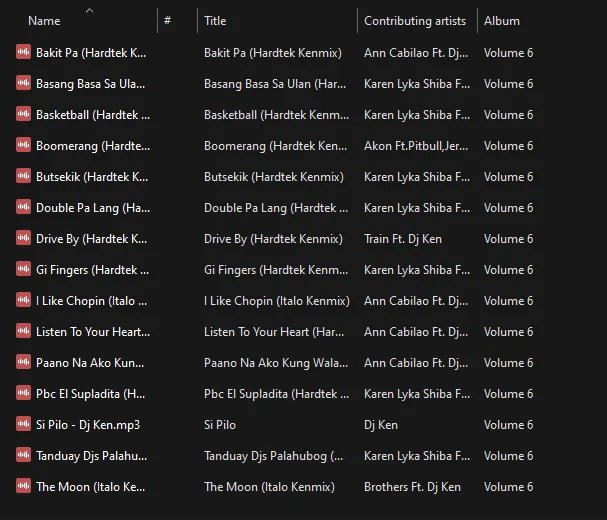This screenshot has height=520, width=607.
Task: Click the audio icon for Tanduay Djs Palahu file
Action: pyautogui.click(x=24, y=455)
